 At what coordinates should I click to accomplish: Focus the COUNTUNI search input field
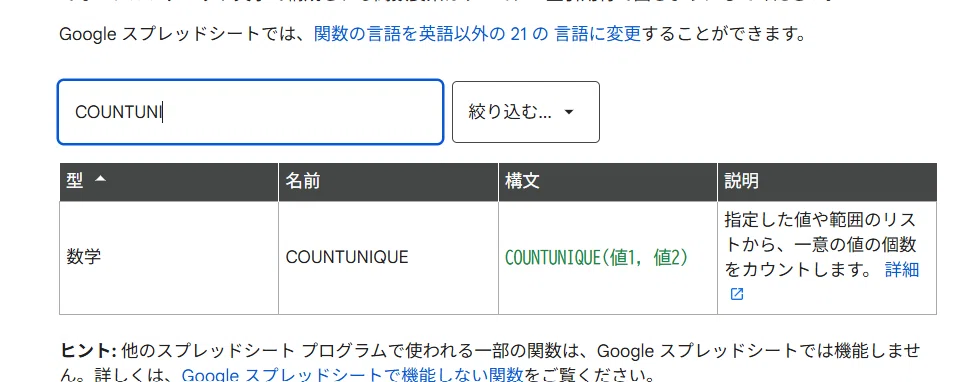tap(250, 112)
